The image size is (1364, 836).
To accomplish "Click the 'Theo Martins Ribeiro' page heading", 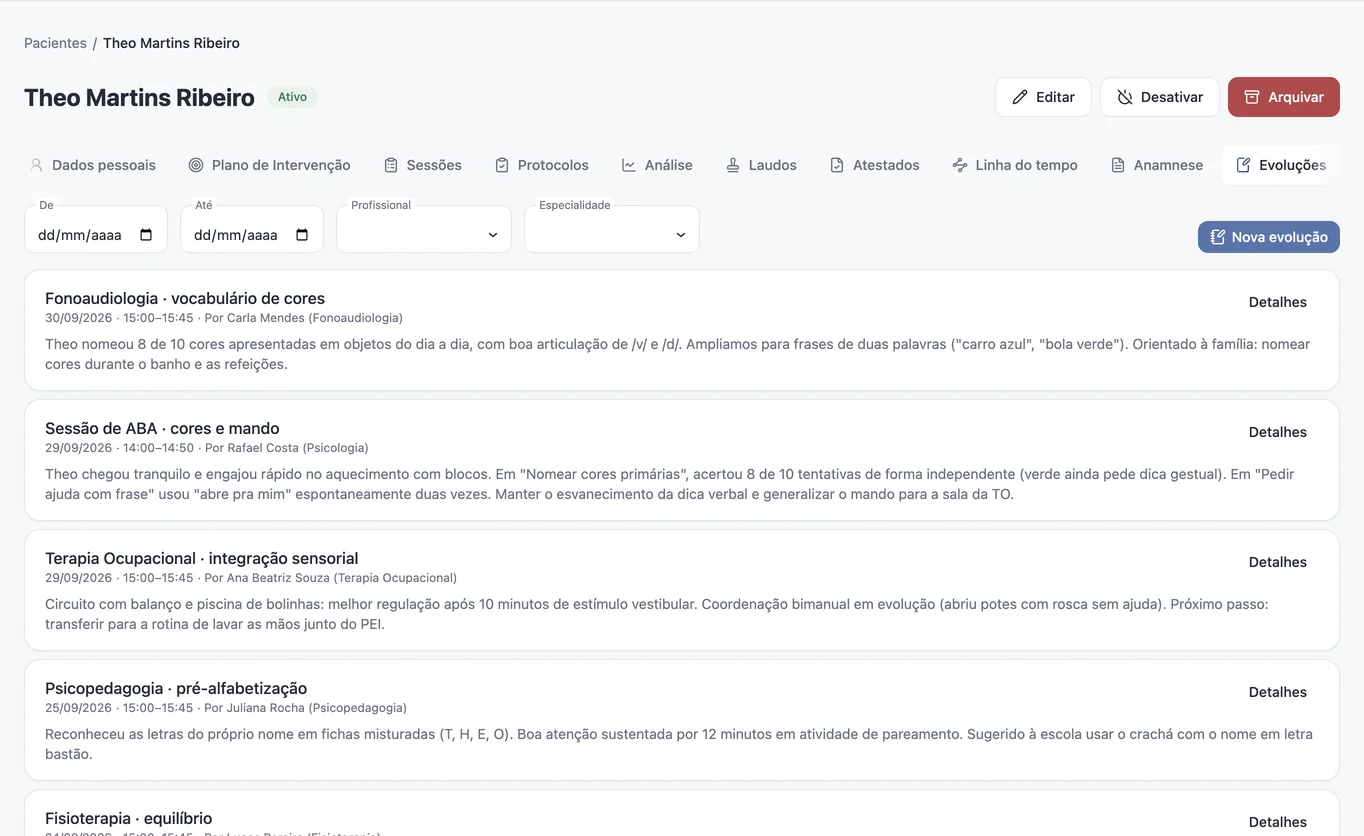I will [139, 97].
